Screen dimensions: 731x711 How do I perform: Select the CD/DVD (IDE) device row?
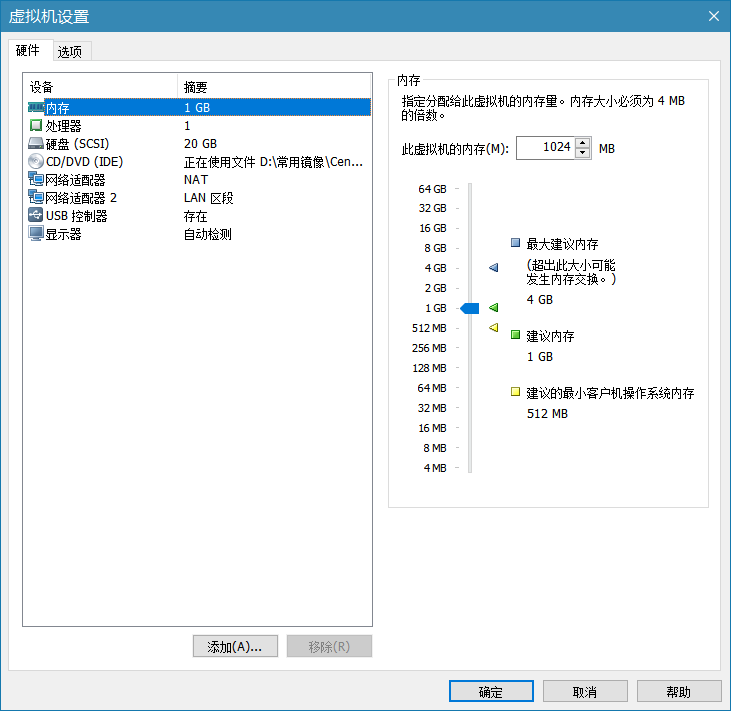(199, 162)
